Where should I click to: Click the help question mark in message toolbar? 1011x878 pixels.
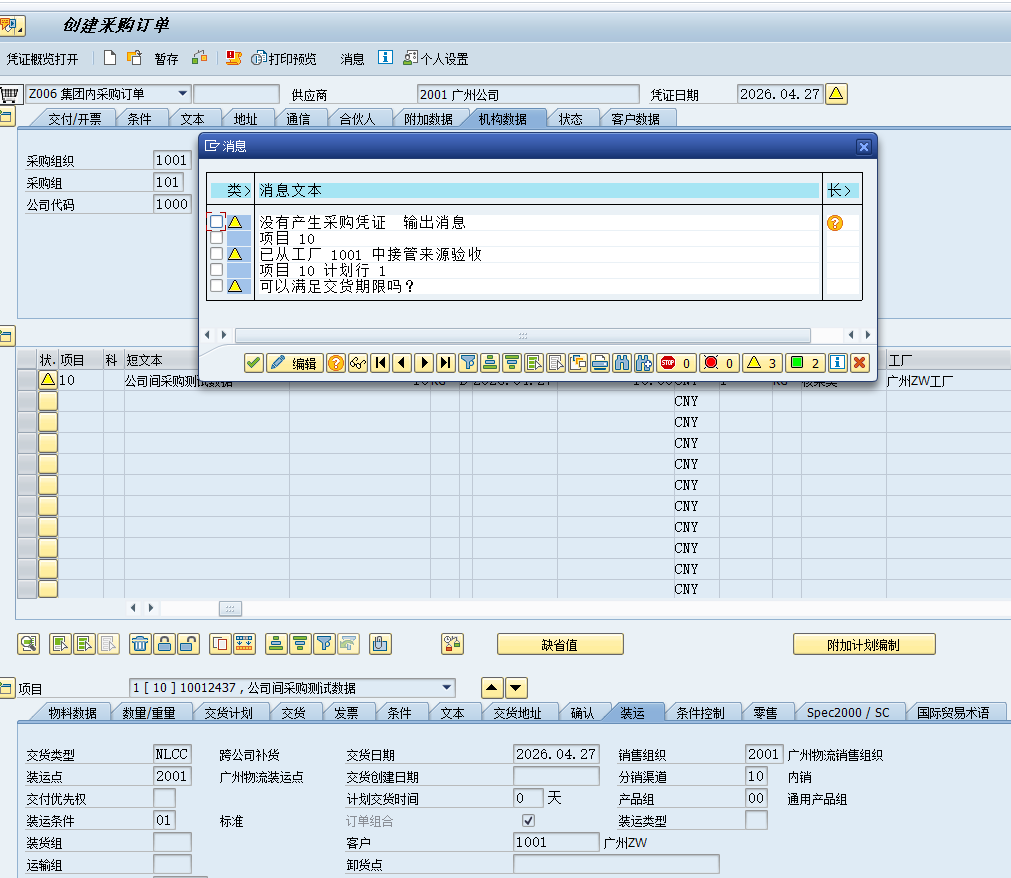336,363
